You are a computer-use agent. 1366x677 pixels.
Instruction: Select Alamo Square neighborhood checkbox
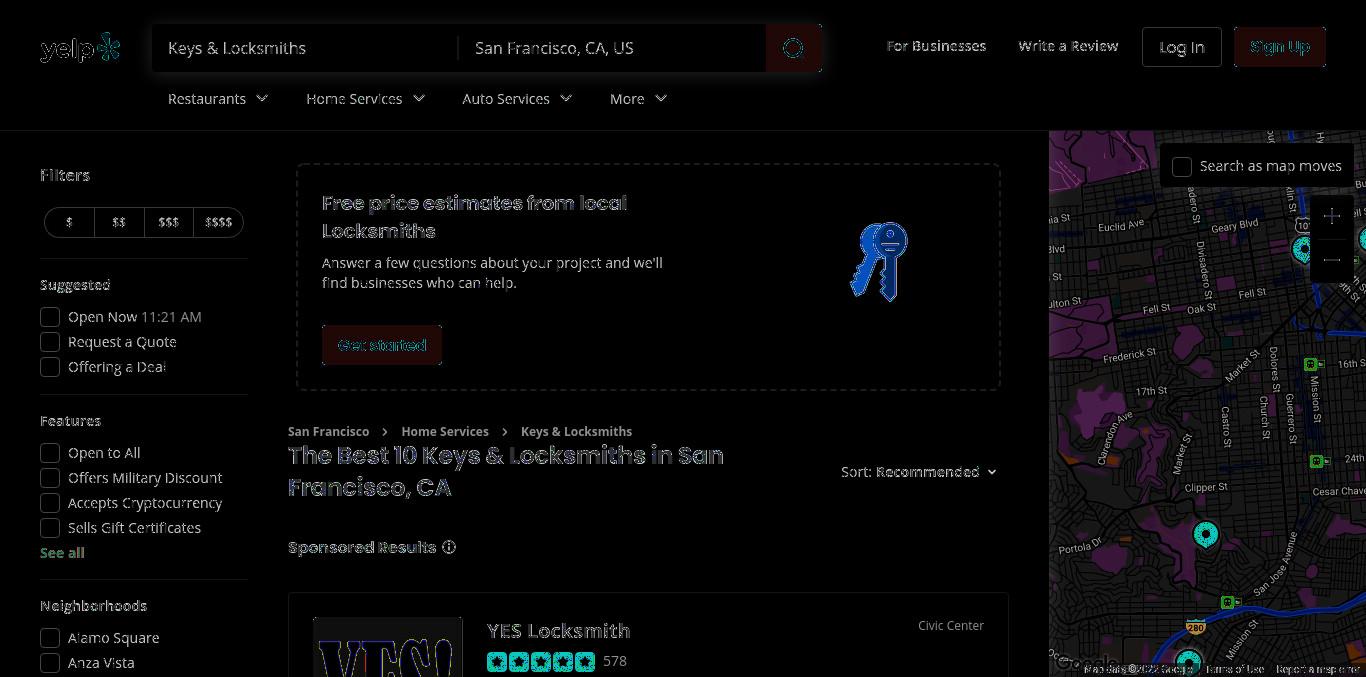tap(50, 638)
